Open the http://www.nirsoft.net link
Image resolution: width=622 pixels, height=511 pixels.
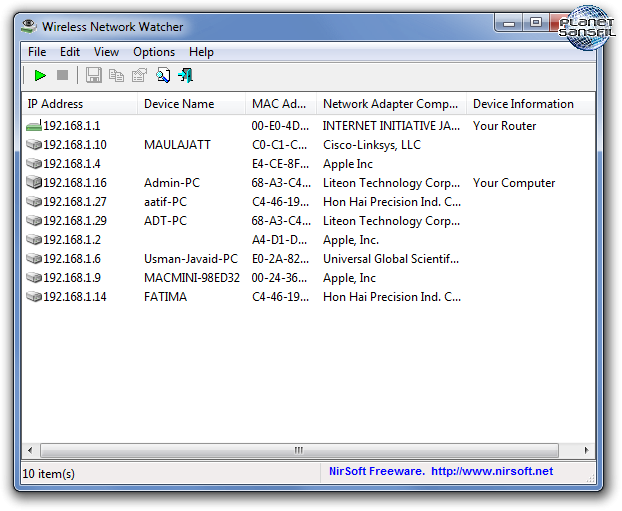pyautogui.click(x=492, y=471)
